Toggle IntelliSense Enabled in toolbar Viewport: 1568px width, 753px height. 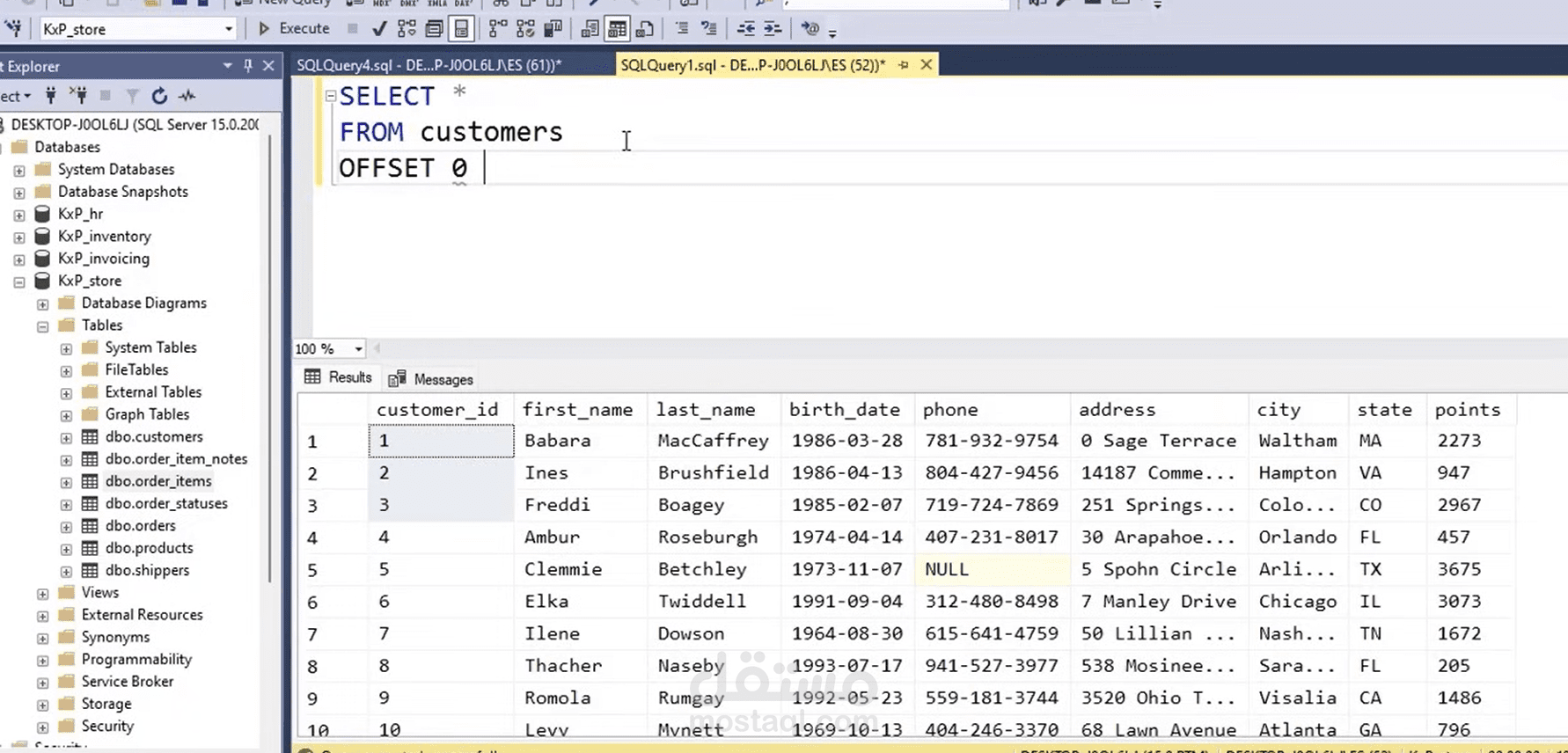coord(461,29)
